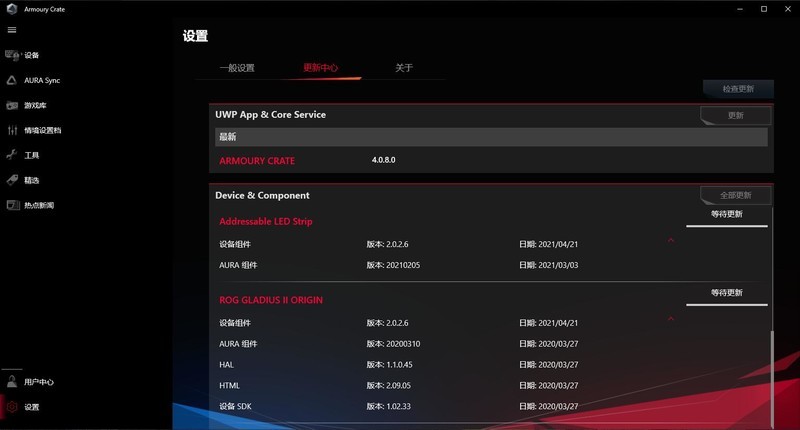Maximize the Armoury Crate window
Image resolution: width=800 pixels, height=430 pixels.
pyautogui.click(x=764, y=9)
